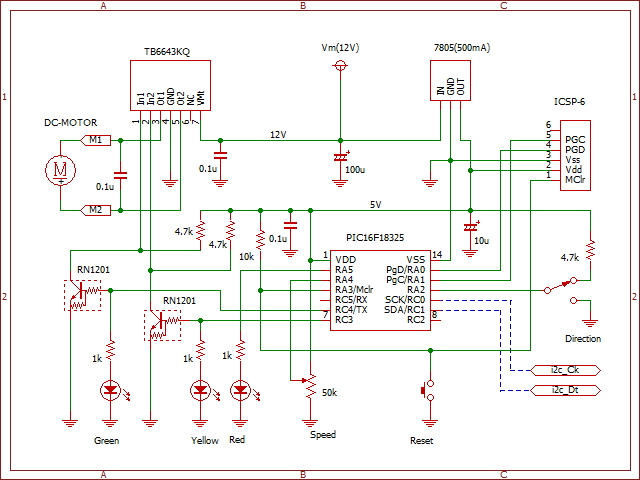Select the PIC16F18325 microcontroller body
Viewport: 640px width, 480px height.
tap(380, 290)
